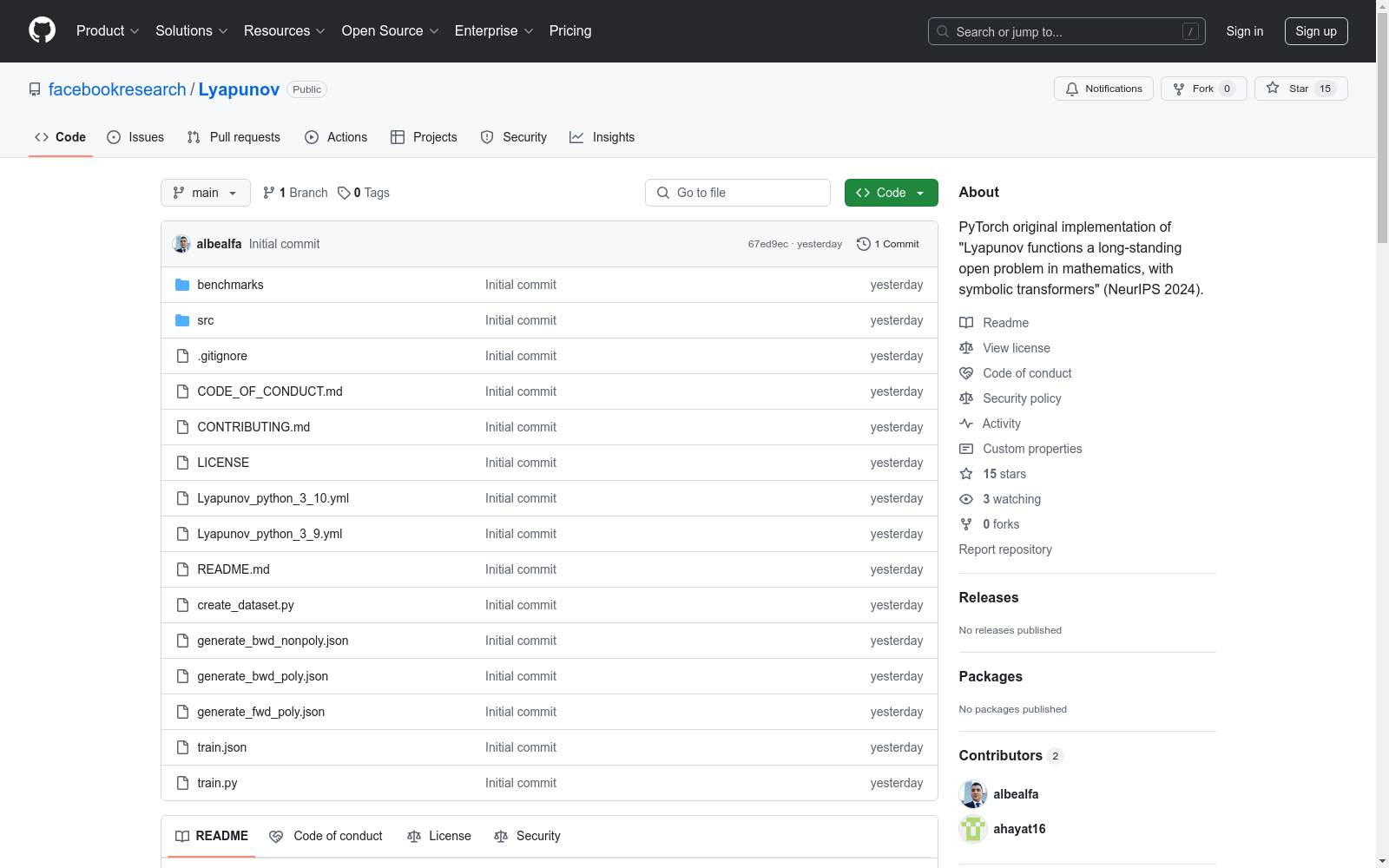Click the tag icon beside 0 Tags

tap(344, 193)
